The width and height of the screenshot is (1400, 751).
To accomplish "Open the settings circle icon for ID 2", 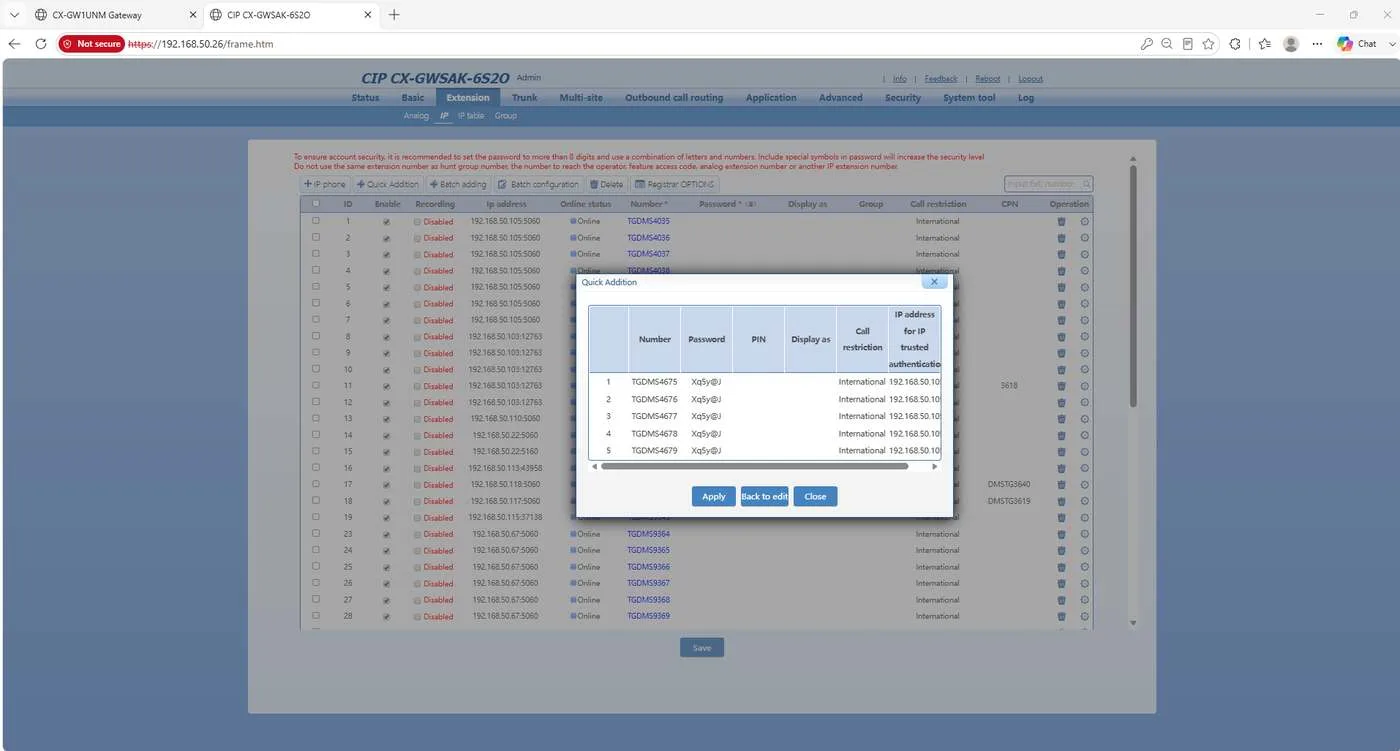I will (x=1085, y=238).
